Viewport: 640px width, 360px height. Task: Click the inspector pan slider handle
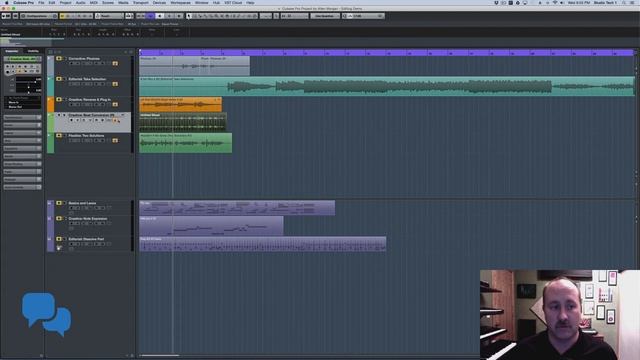click(29, 87)
